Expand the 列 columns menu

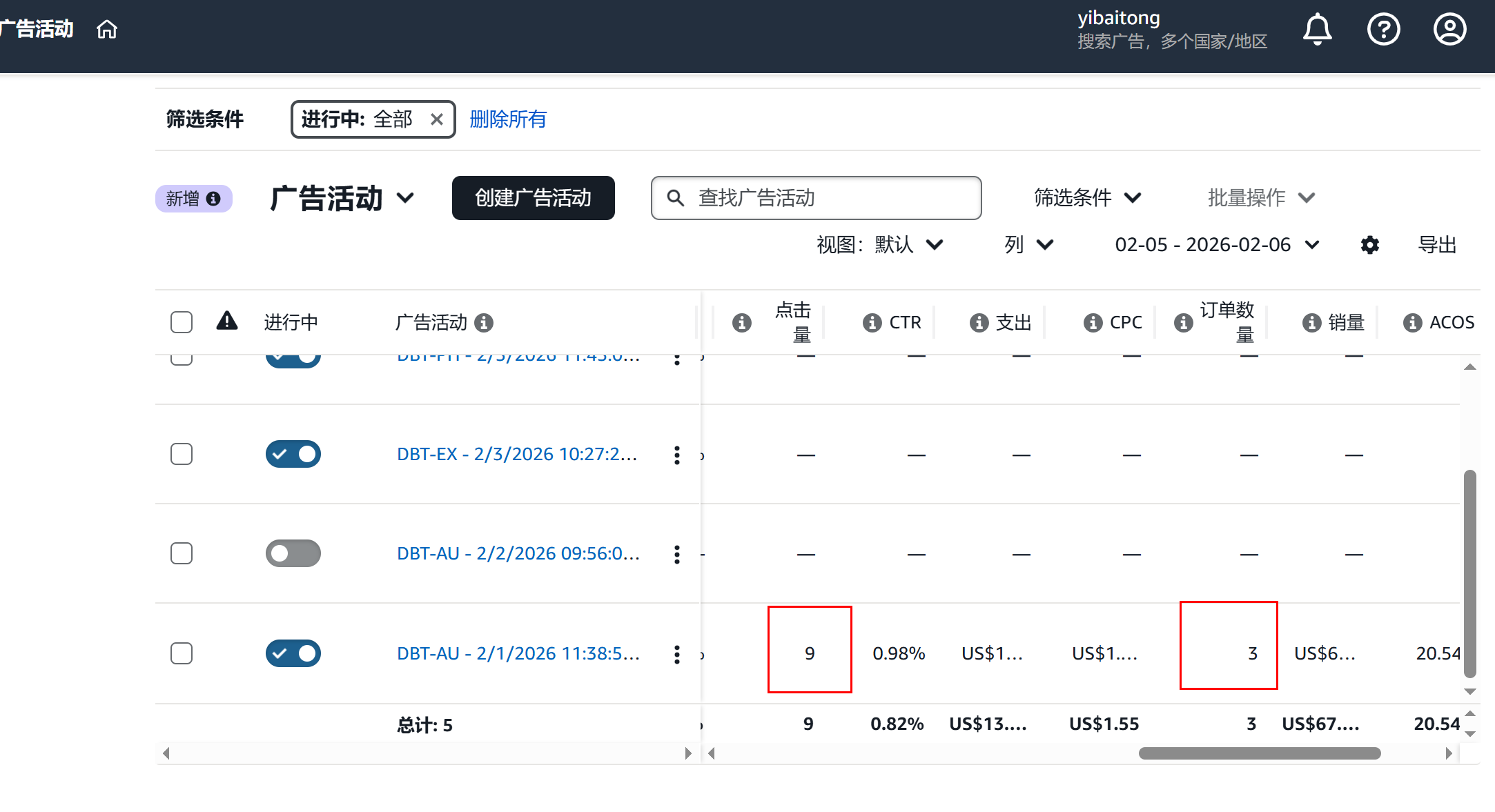coord(1028,245)
